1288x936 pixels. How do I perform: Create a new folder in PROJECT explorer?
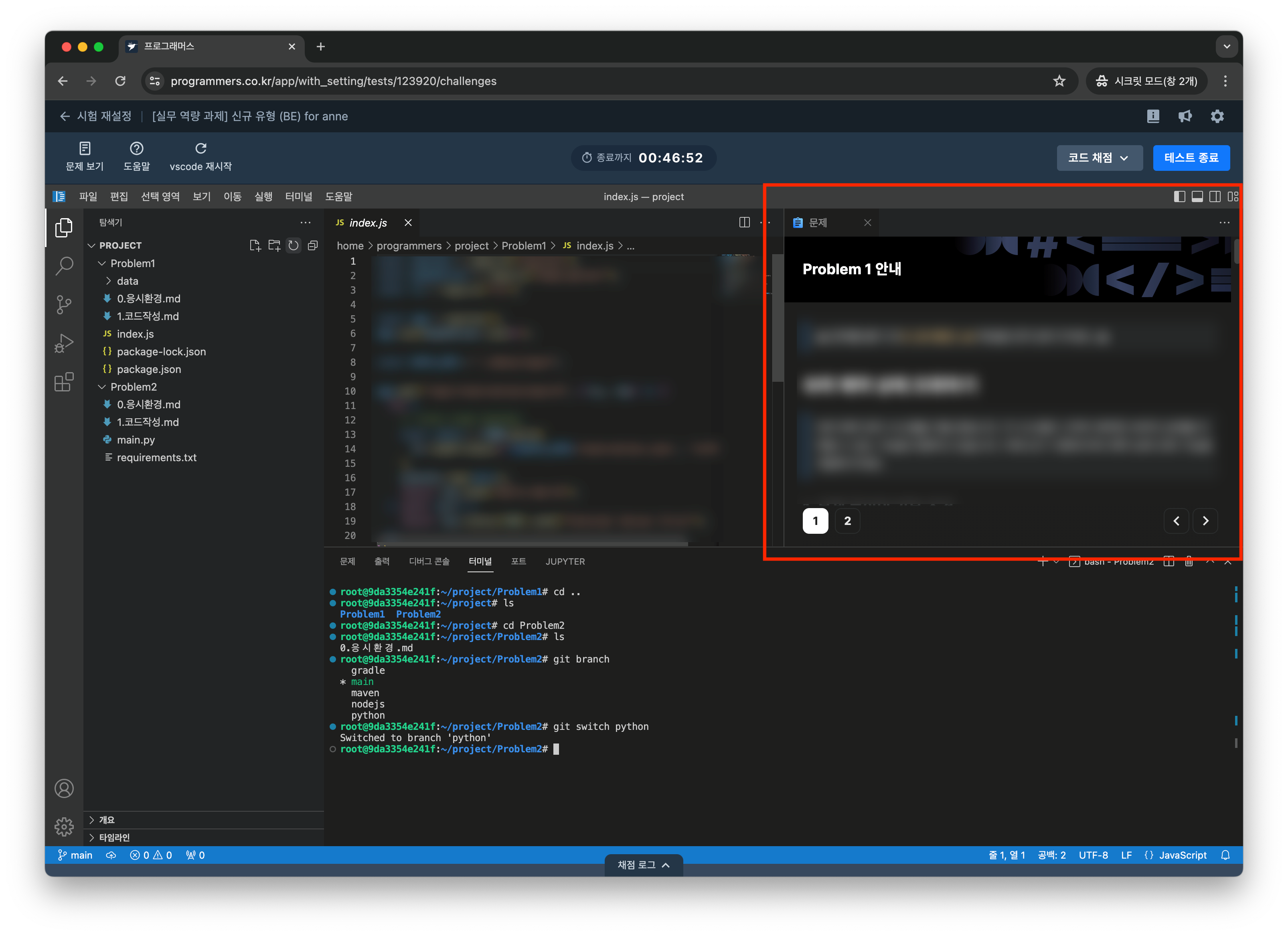[x=274, y=245]
